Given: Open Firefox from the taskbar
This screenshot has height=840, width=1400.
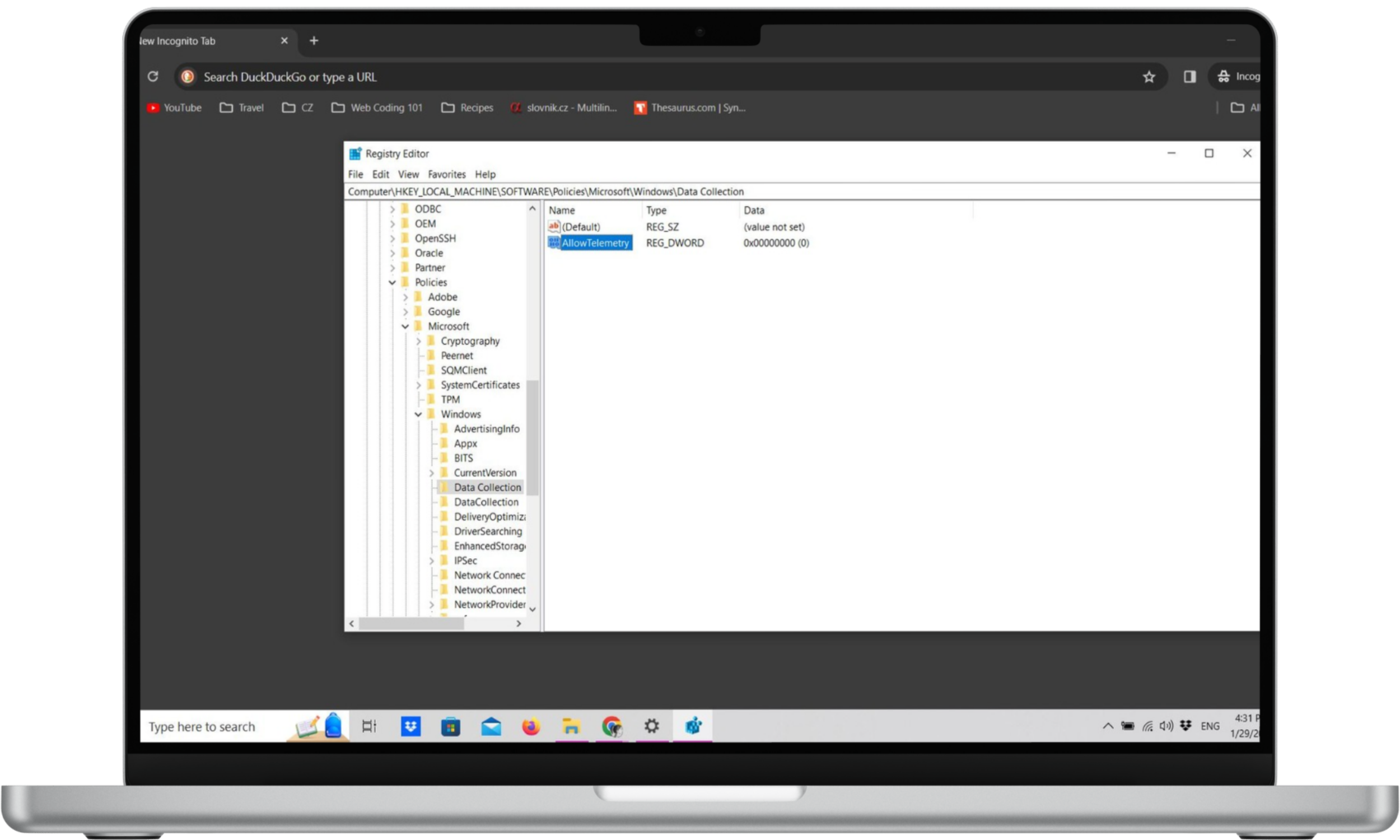Looking at the screenshot, I should (x=530, y=726).
